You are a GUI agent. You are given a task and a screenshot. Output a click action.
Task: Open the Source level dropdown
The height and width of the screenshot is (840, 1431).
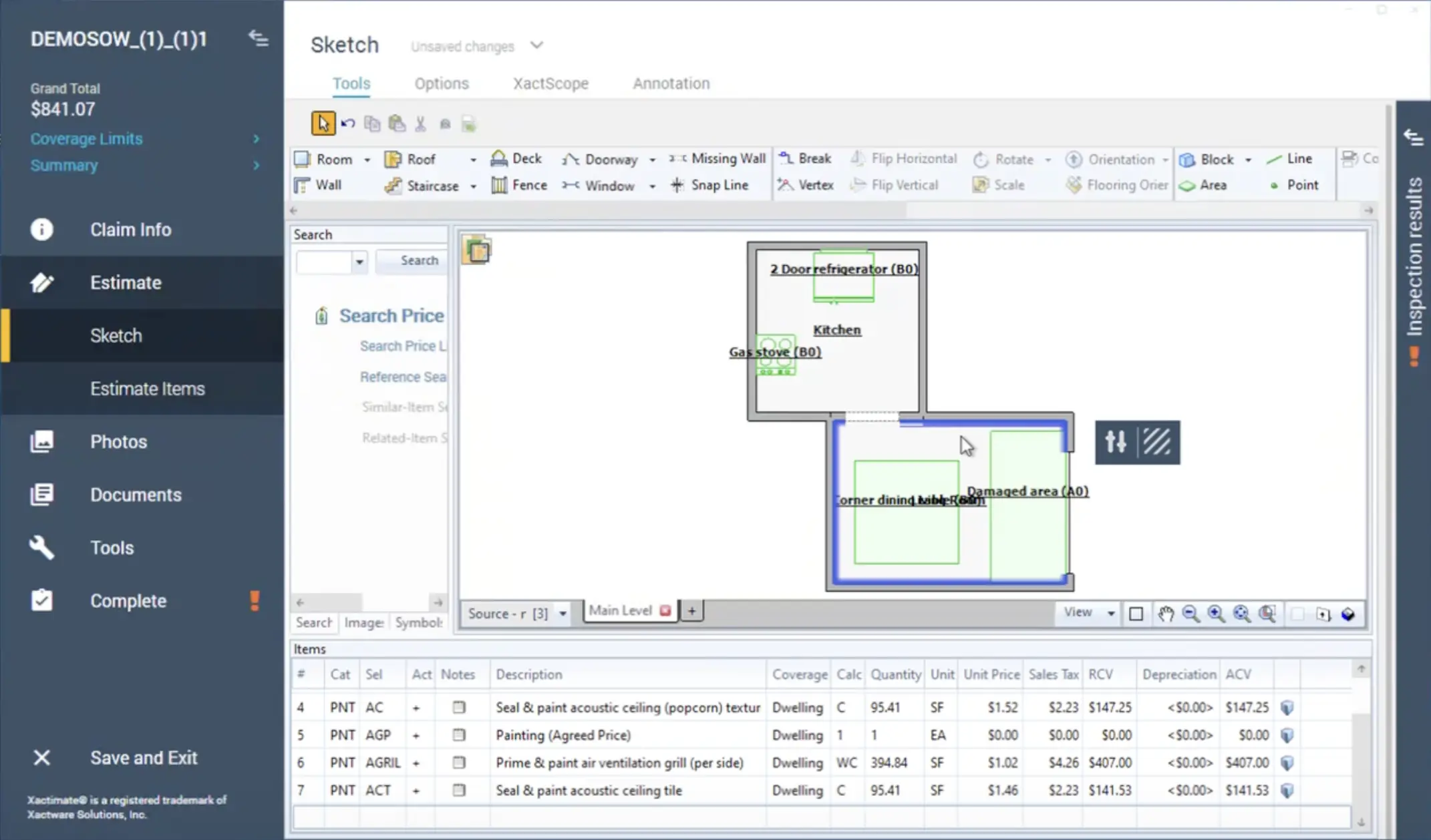pos(563,613)
